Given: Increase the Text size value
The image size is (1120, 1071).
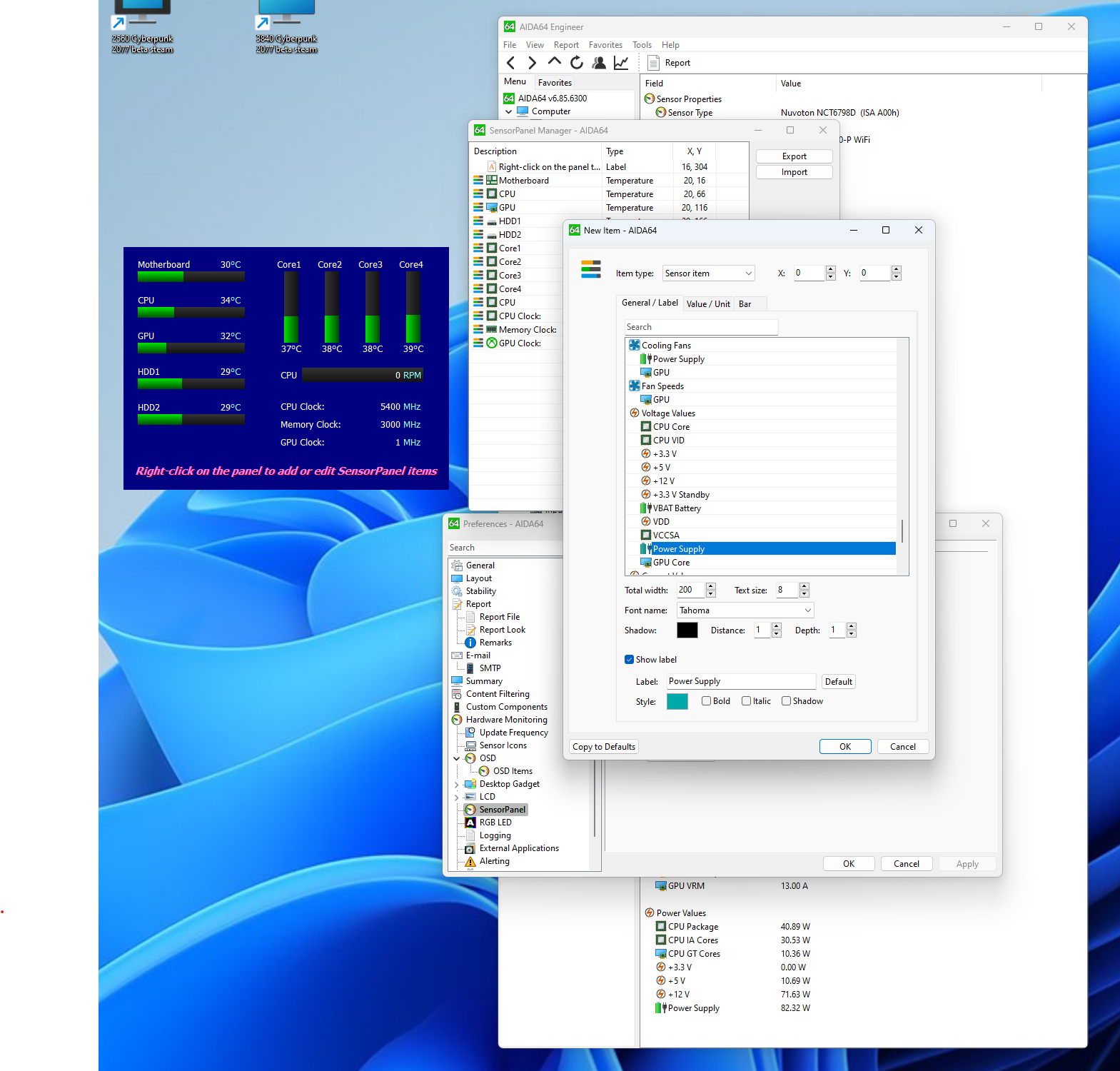Looking at the screenshot, I should tap(804, 586).
